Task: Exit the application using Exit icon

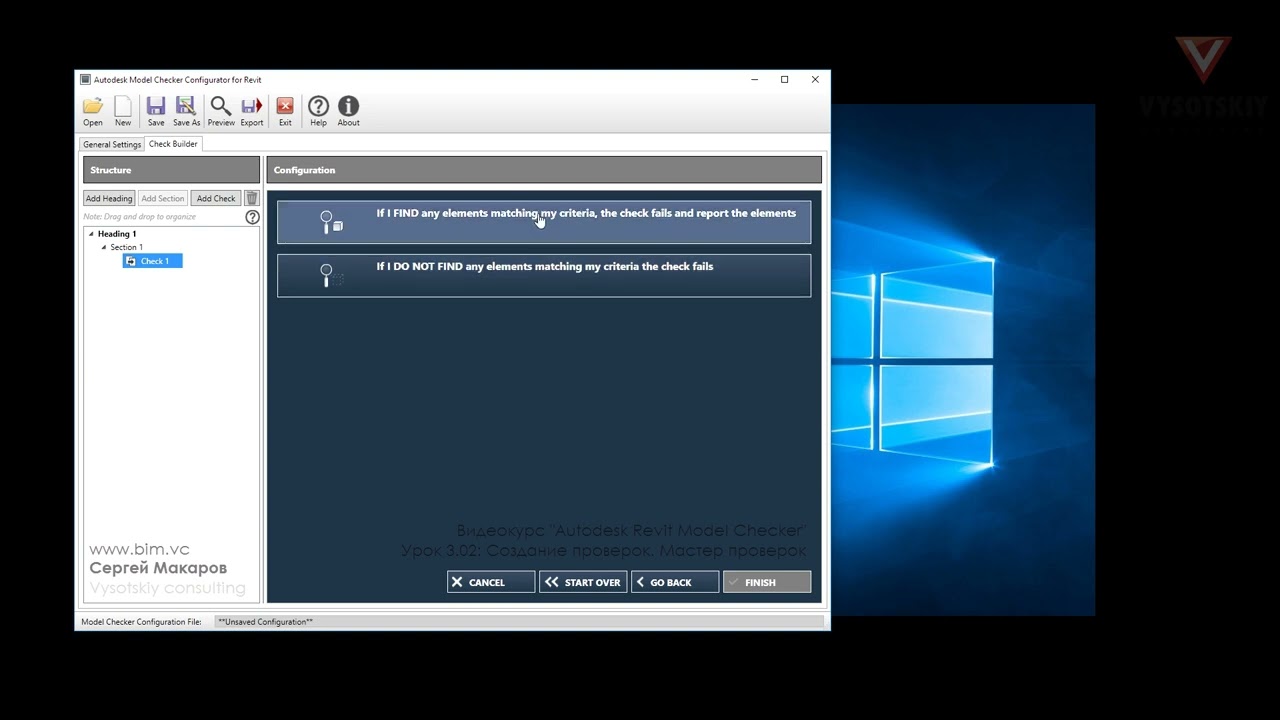Action: (285, 111)
